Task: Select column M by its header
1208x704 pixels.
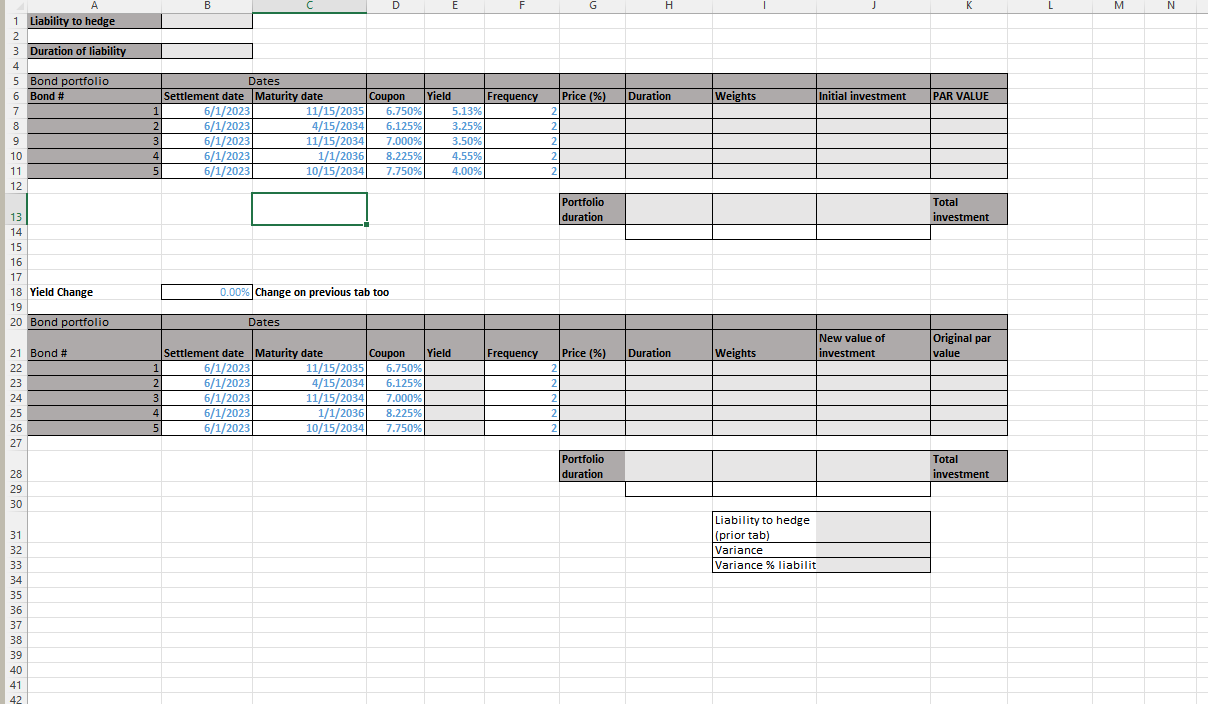Action: (x=1118, y=5)
